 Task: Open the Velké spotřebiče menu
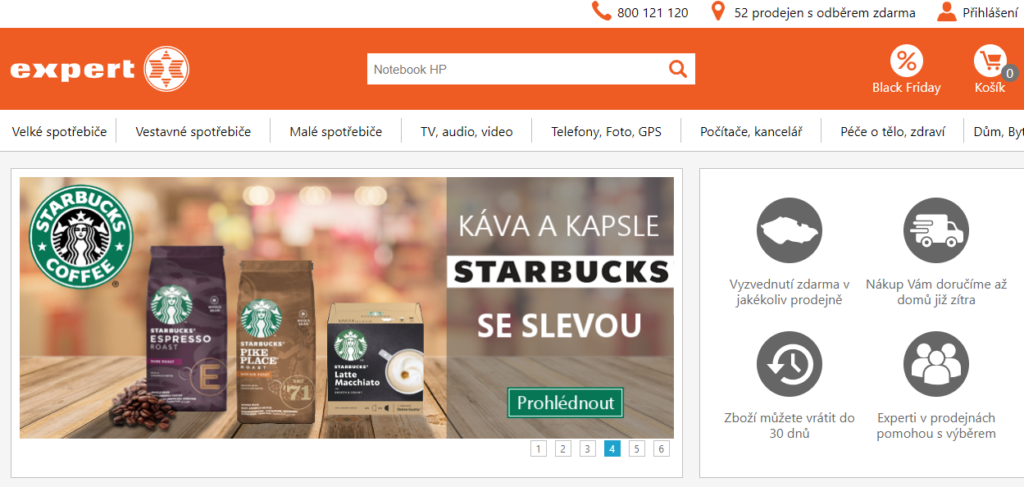tap(59, 131)
